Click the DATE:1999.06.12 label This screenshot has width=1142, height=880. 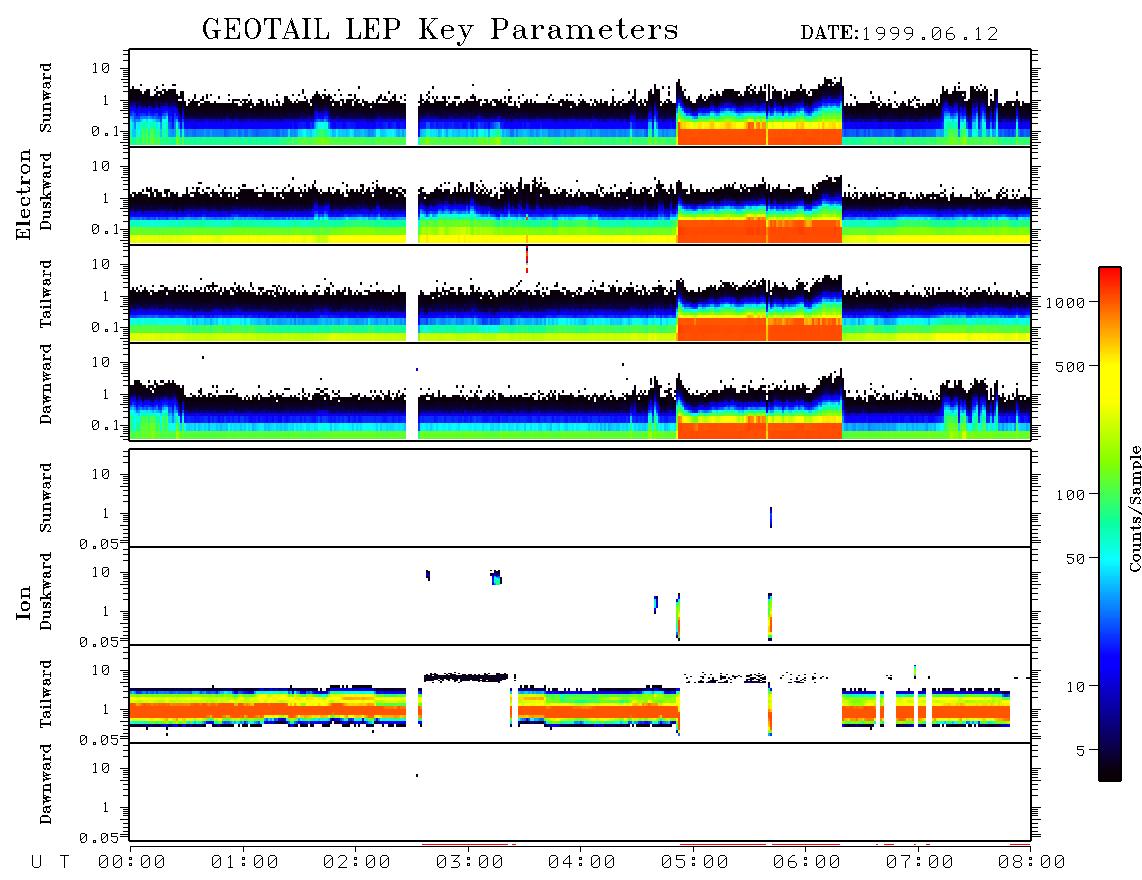[x=899, y=34]
